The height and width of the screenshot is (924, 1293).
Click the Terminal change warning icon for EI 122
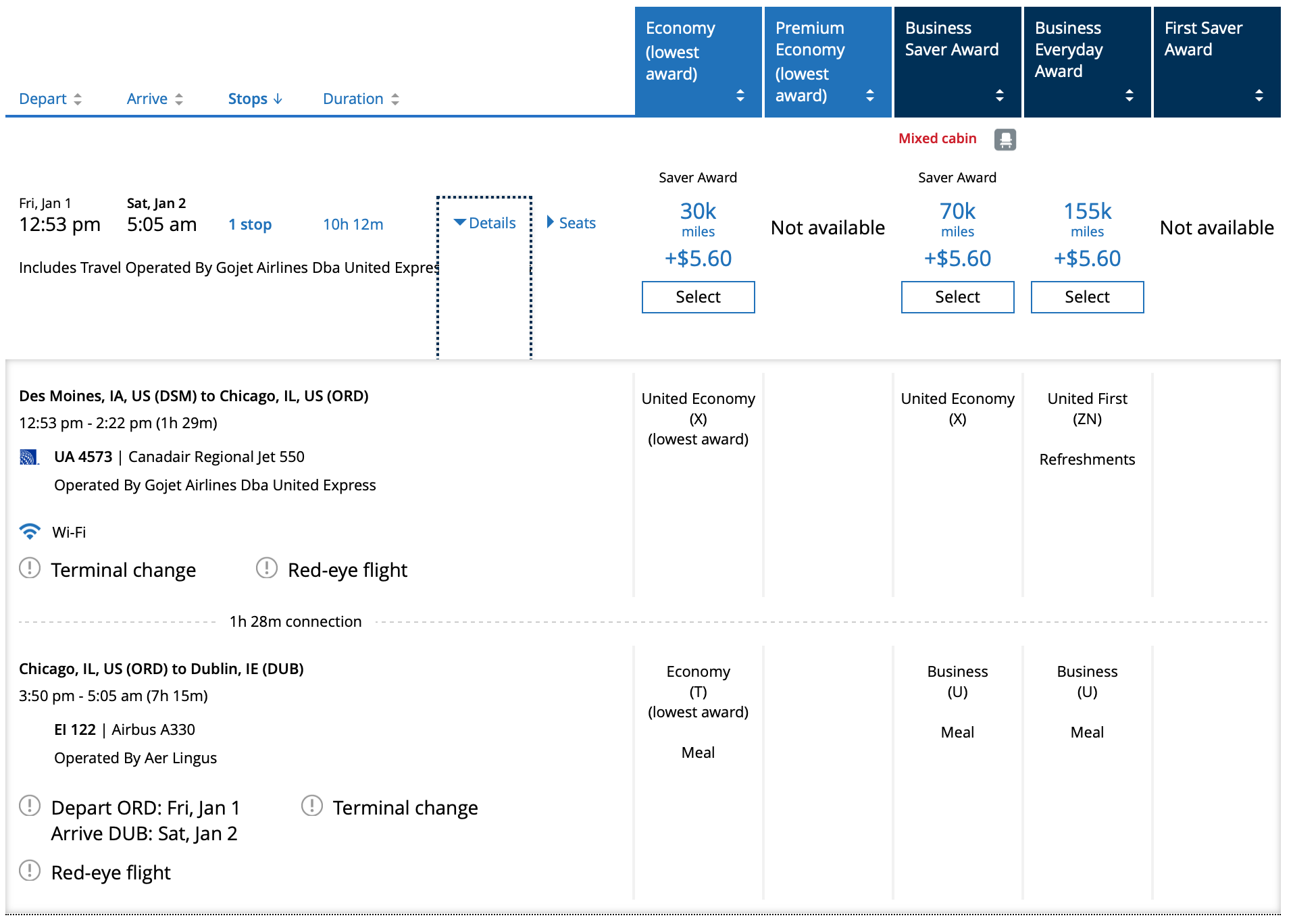311,806
